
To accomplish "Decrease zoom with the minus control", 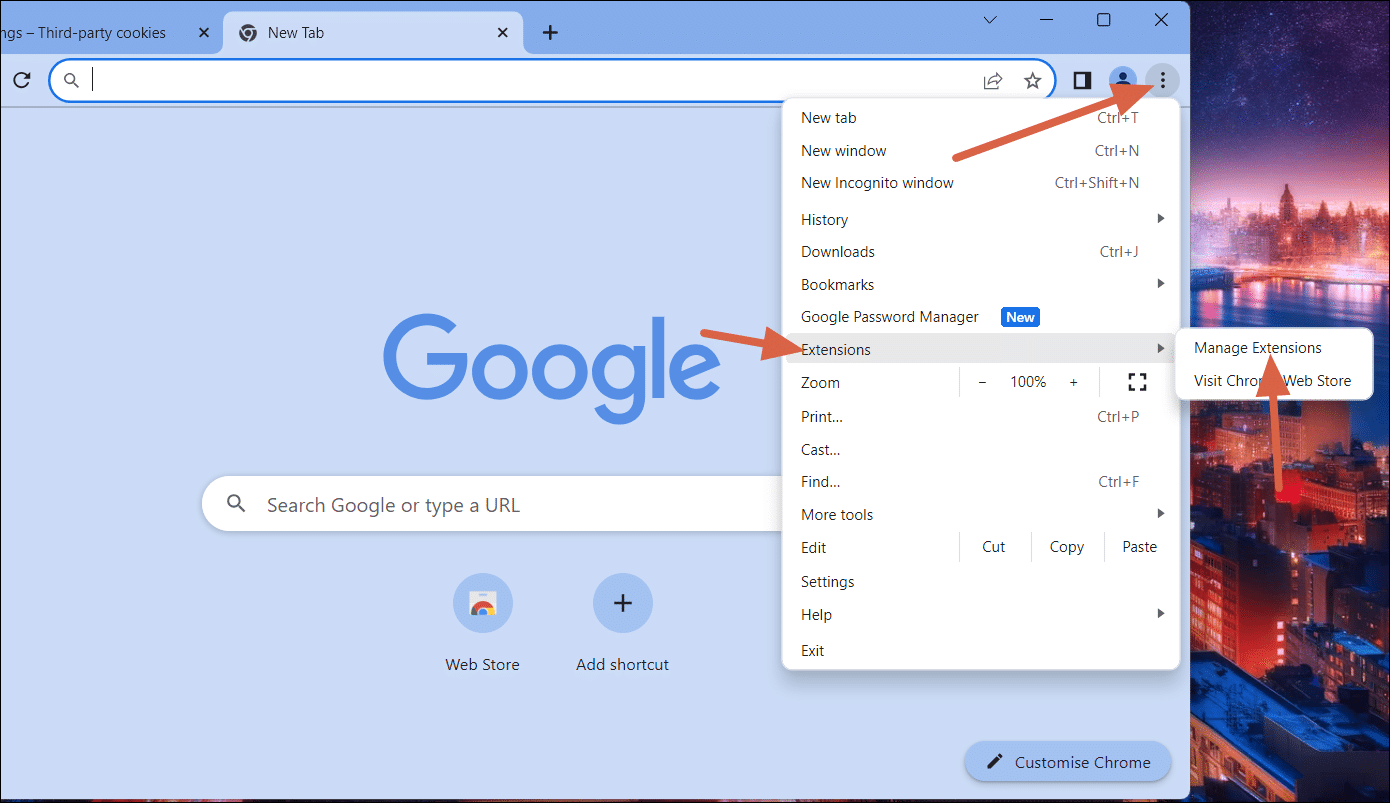I will coord(982,381).
